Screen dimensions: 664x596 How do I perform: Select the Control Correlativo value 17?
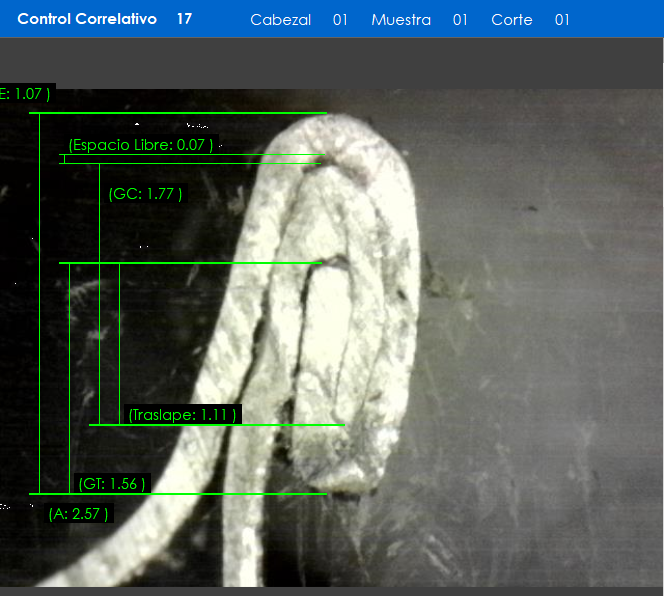(184, 19)
